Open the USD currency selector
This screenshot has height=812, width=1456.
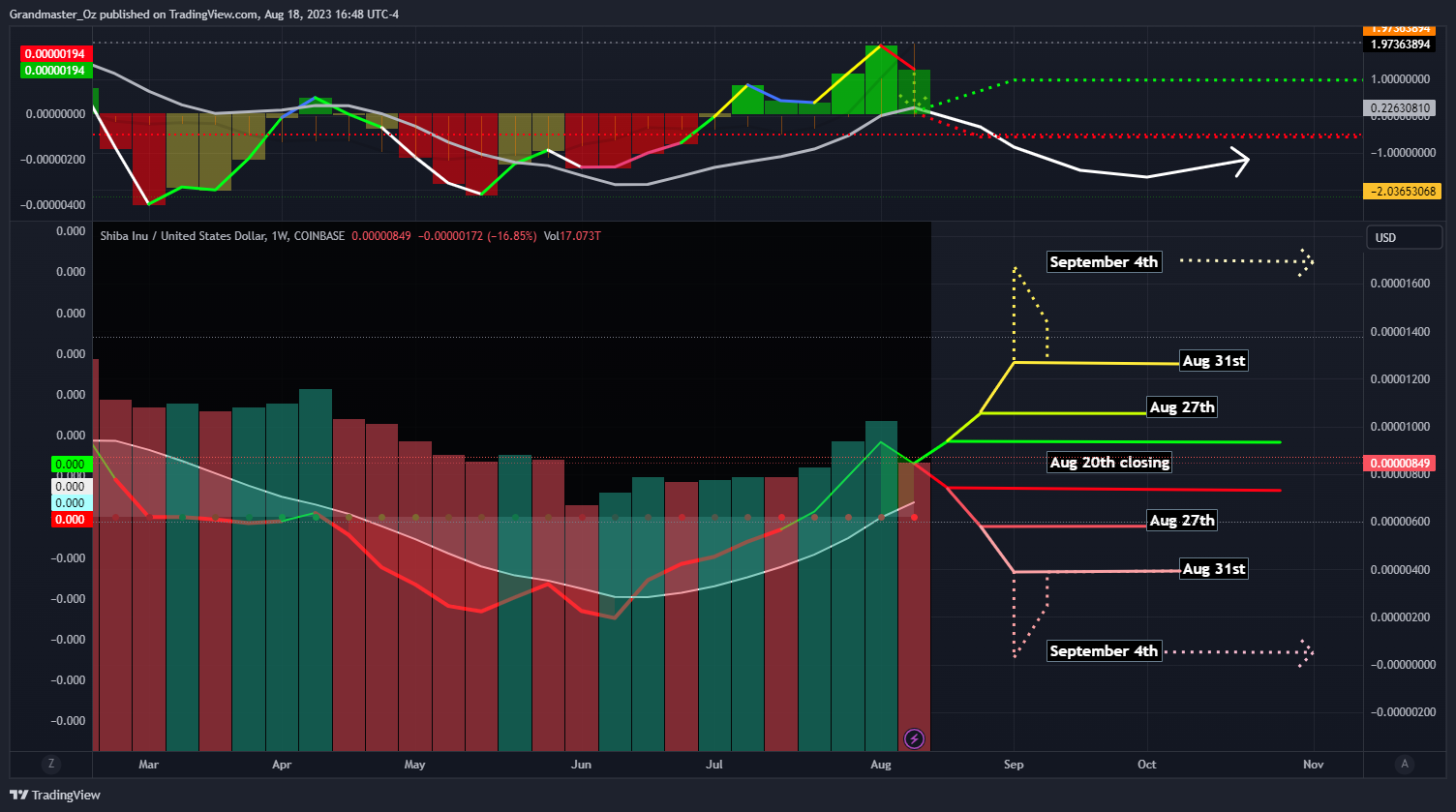tap(1405, 238)
